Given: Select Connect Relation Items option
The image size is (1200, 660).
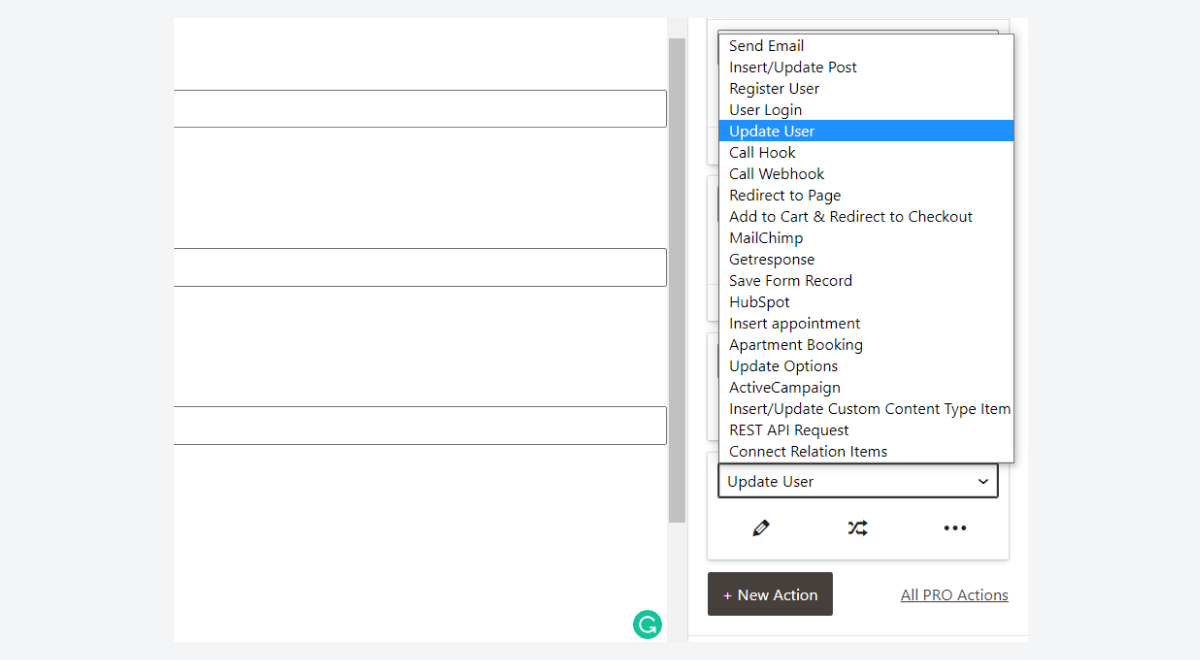Looking at the screenshot, I should click(x=807, y=451).
